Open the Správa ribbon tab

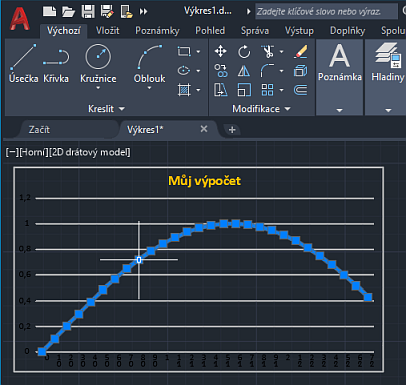click(x=255, y=31)
